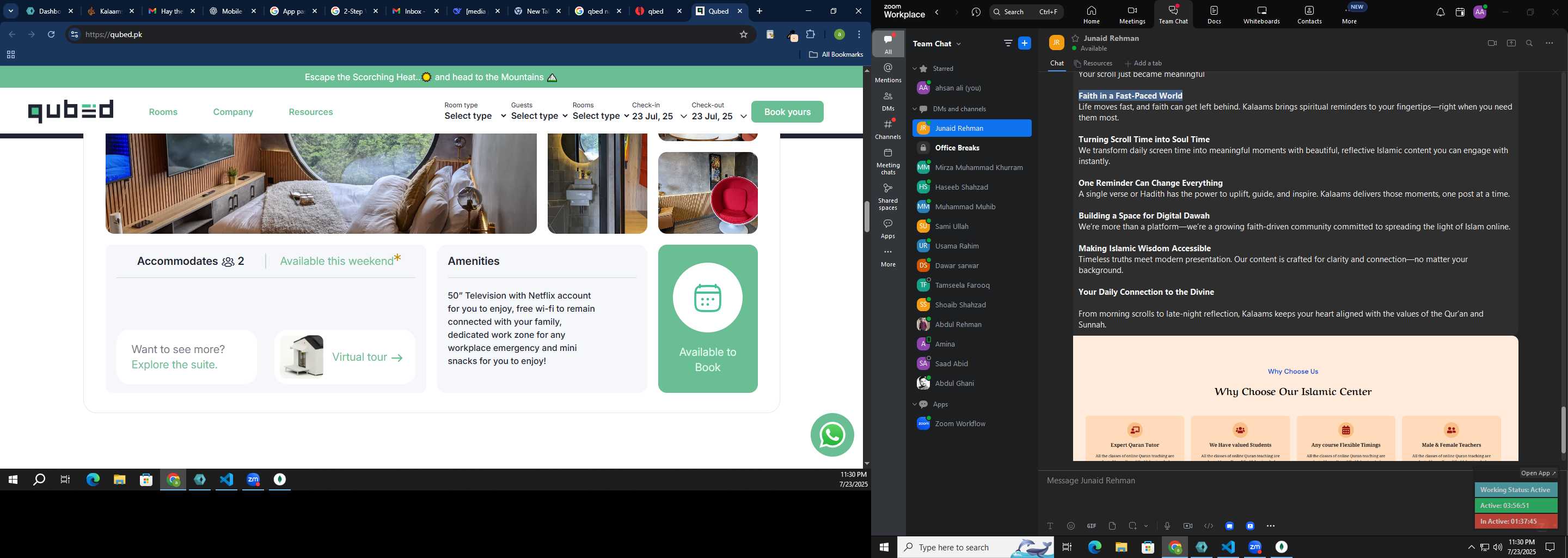Screen dimensions: 1568x558
Task: Click Available to Book card
Action: pos(707,319)
